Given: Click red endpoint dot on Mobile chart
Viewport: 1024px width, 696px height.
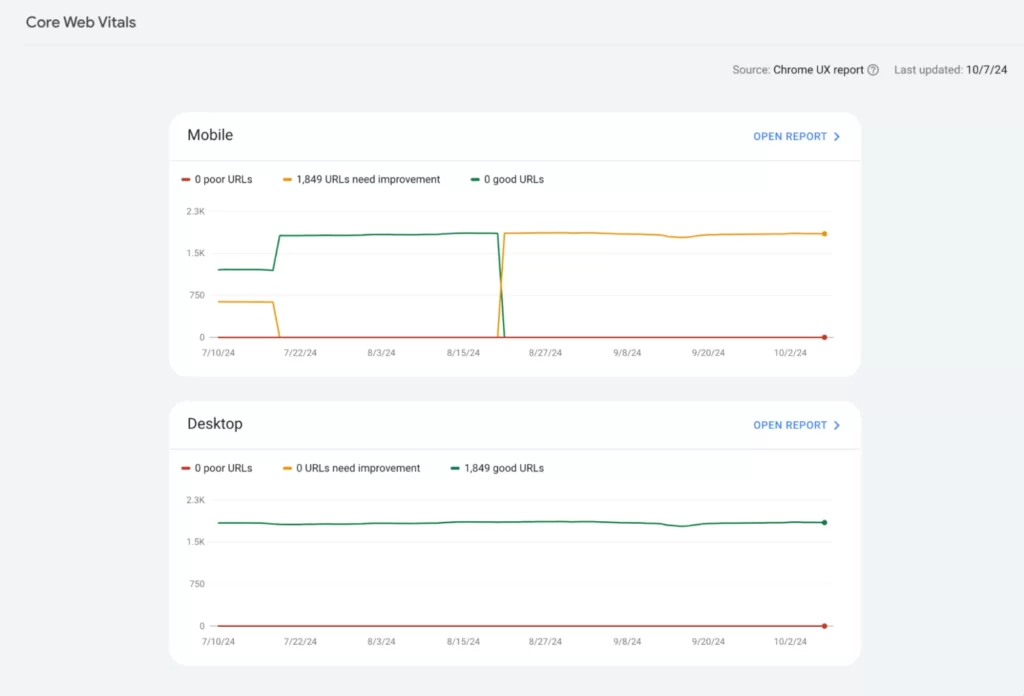Looking at the screenshot, I should 824,337.
